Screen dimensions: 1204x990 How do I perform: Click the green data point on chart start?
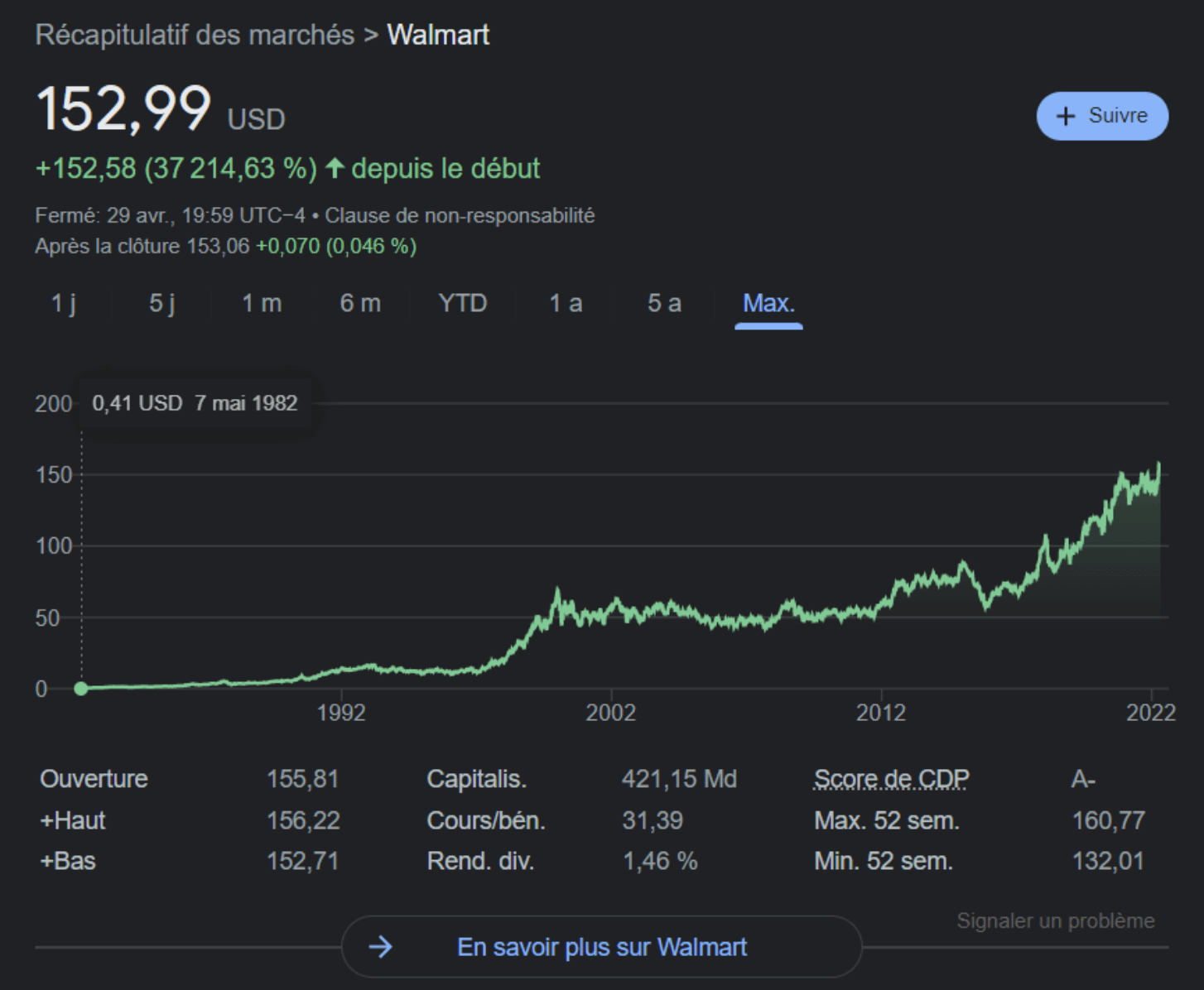click(x=81, y=688)
